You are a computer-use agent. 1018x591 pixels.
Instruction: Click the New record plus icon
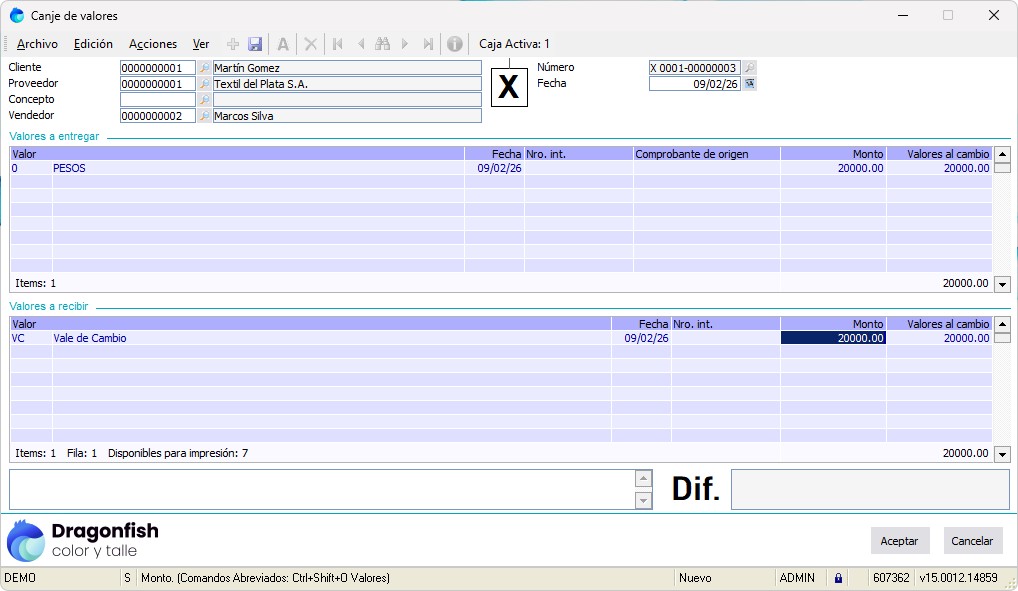233,44
